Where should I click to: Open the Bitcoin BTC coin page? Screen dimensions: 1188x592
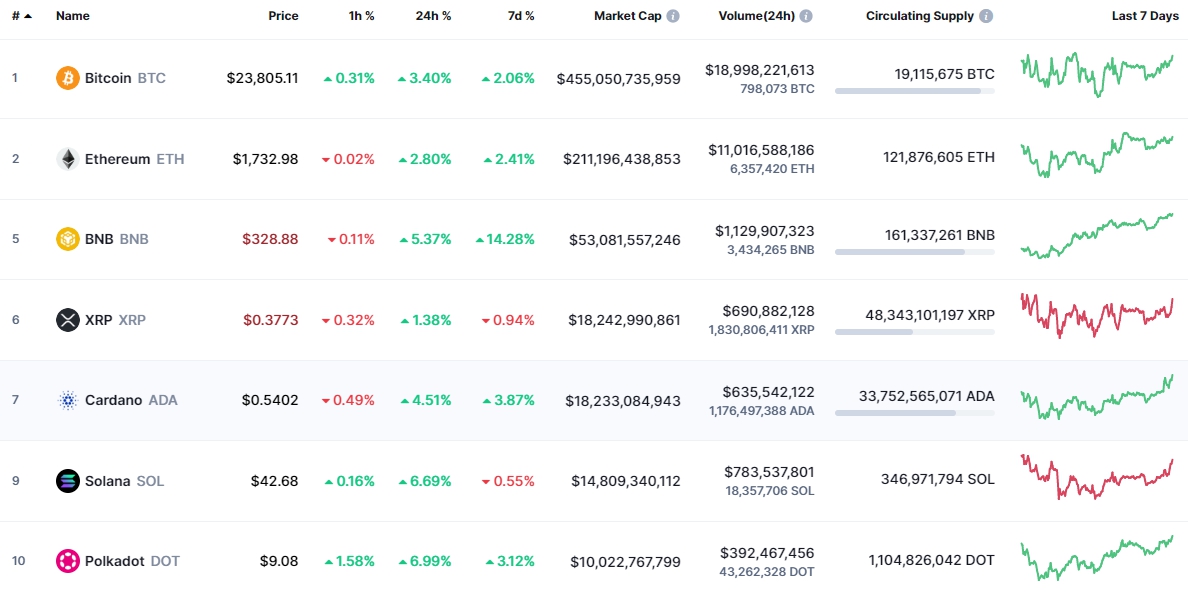(111, 78)
